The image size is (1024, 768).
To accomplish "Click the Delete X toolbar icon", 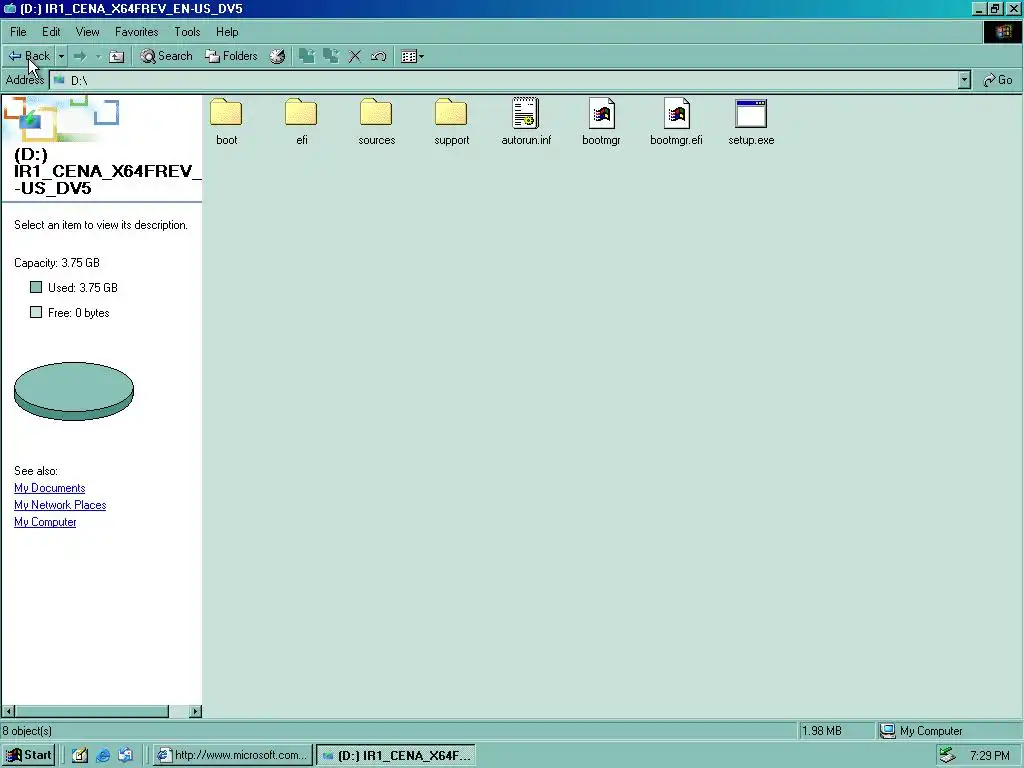I will coord(355,56).
